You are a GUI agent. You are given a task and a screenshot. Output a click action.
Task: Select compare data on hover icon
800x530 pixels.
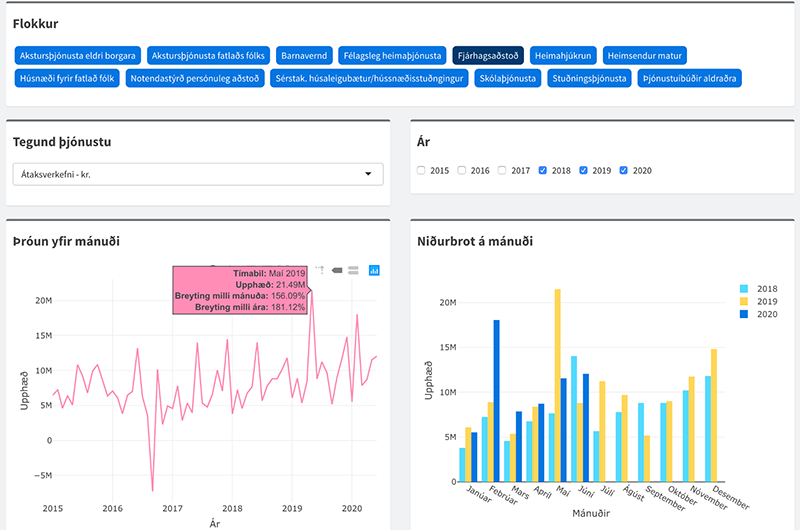(x=353, y=270)
